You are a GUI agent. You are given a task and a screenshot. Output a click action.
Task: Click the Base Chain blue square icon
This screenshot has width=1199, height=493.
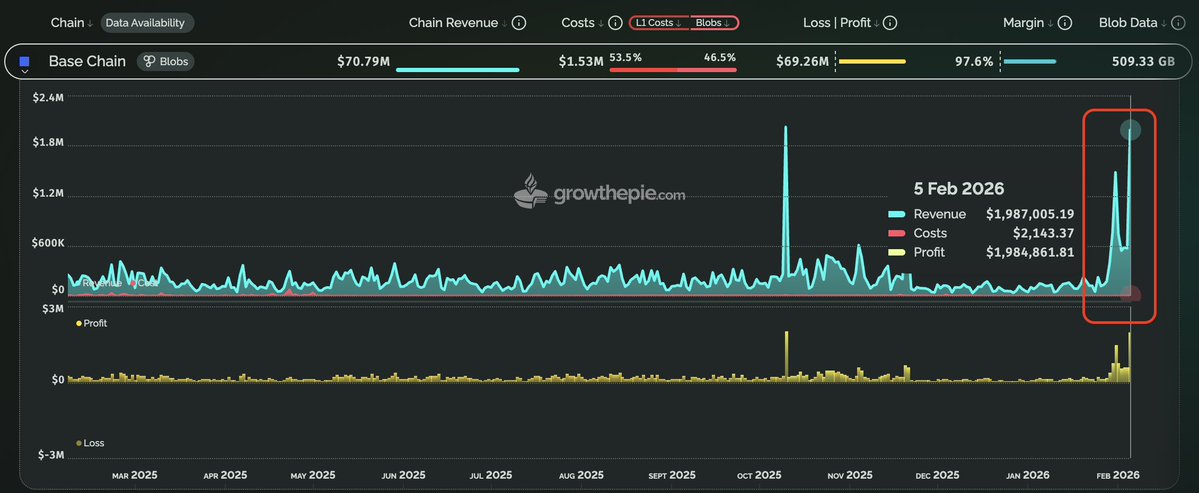25,61
